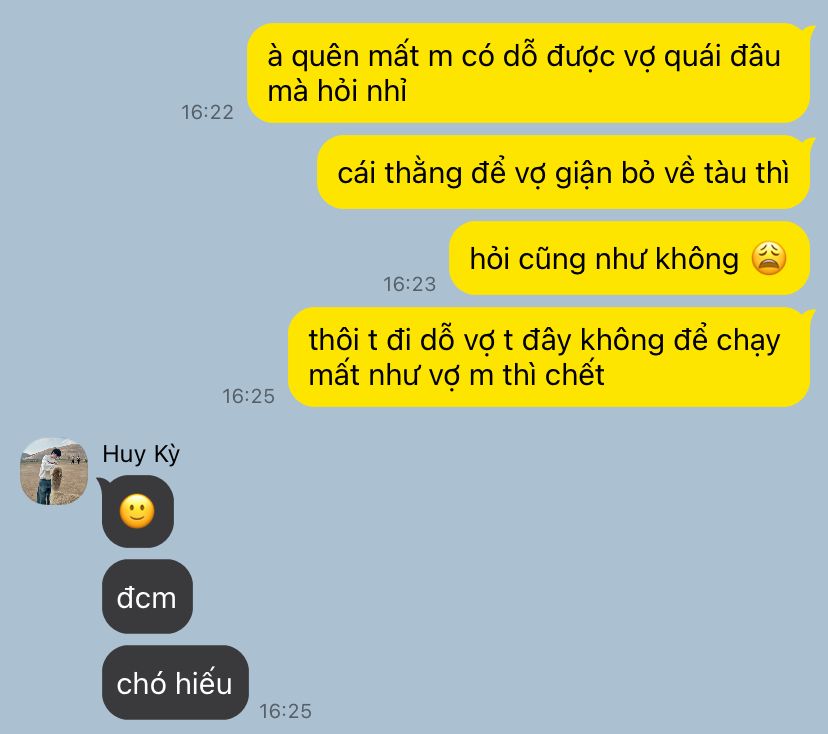
Task: Select the "chó hiếu" message bubble
Action: point(175,682)
